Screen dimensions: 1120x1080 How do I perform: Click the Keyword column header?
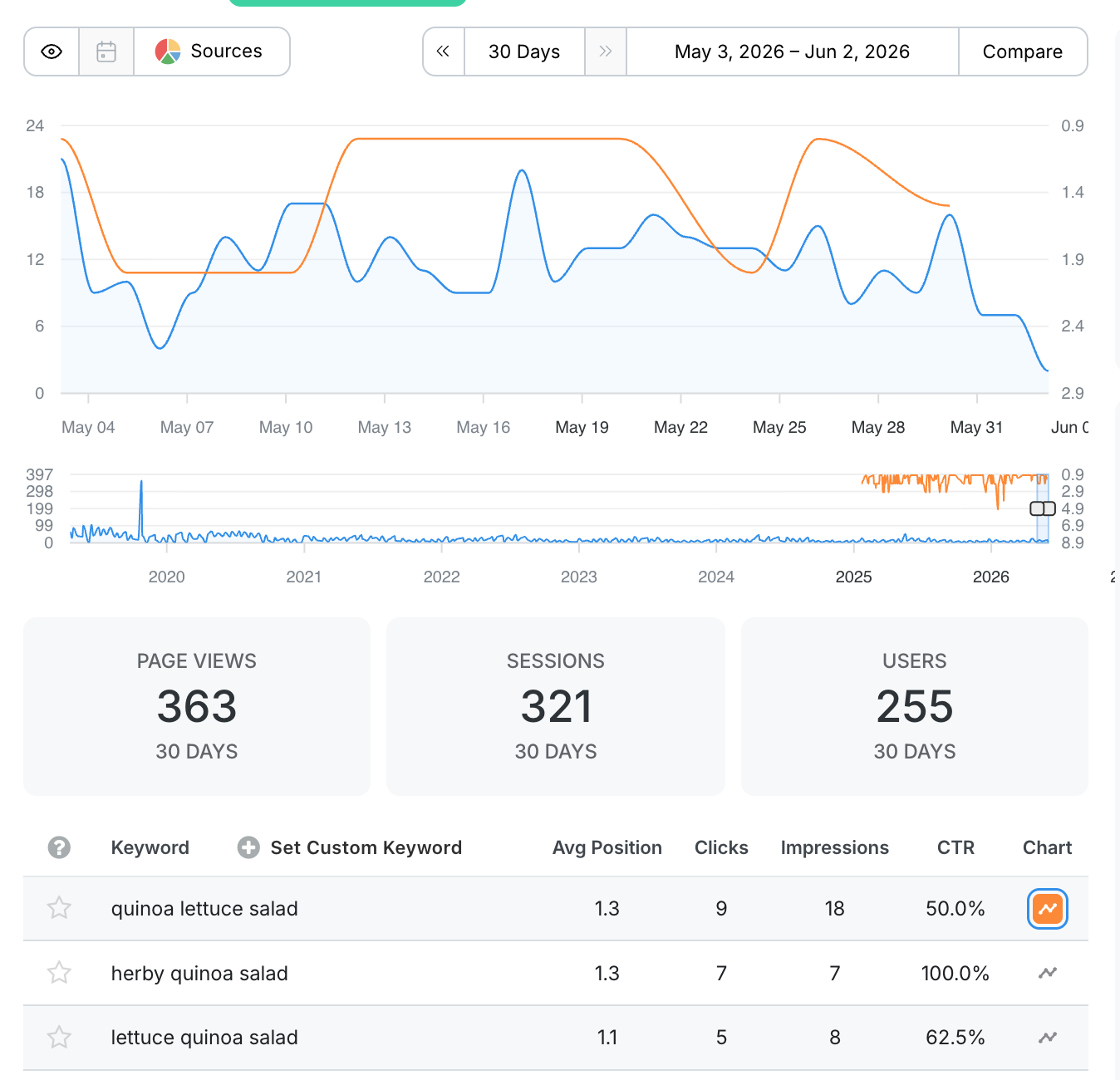(150, 847)
